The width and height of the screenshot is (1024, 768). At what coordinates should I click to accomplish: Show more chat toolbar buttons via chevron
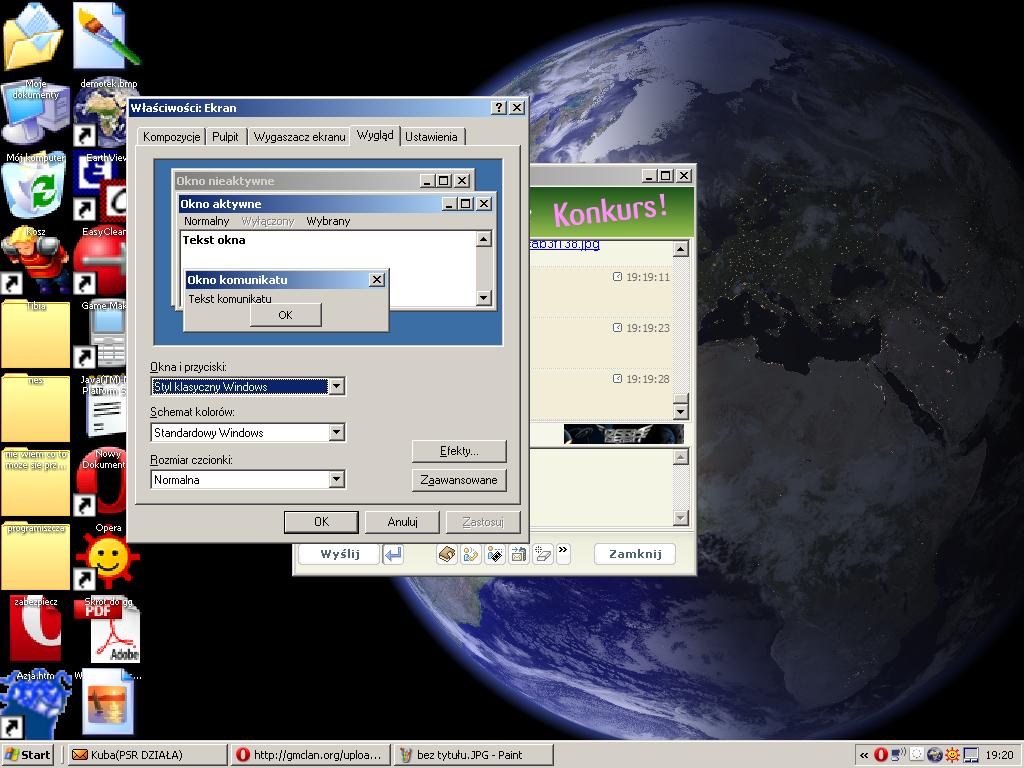point(563,550)
